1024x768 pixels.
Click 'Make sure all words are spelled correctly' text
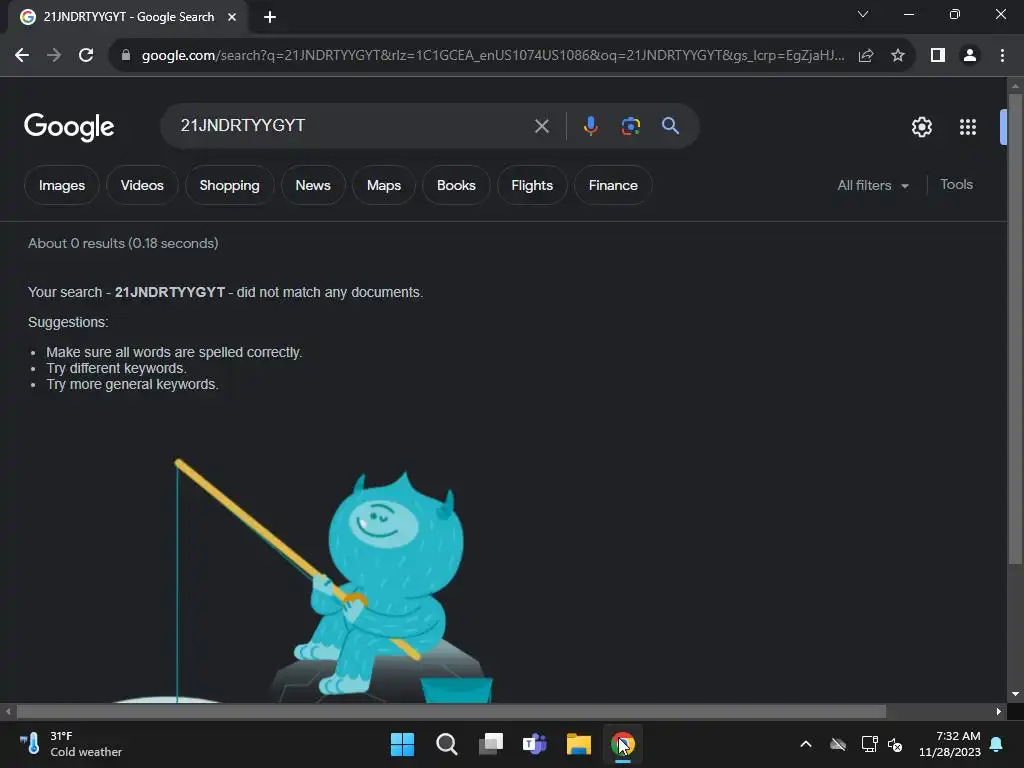point(174,353)
